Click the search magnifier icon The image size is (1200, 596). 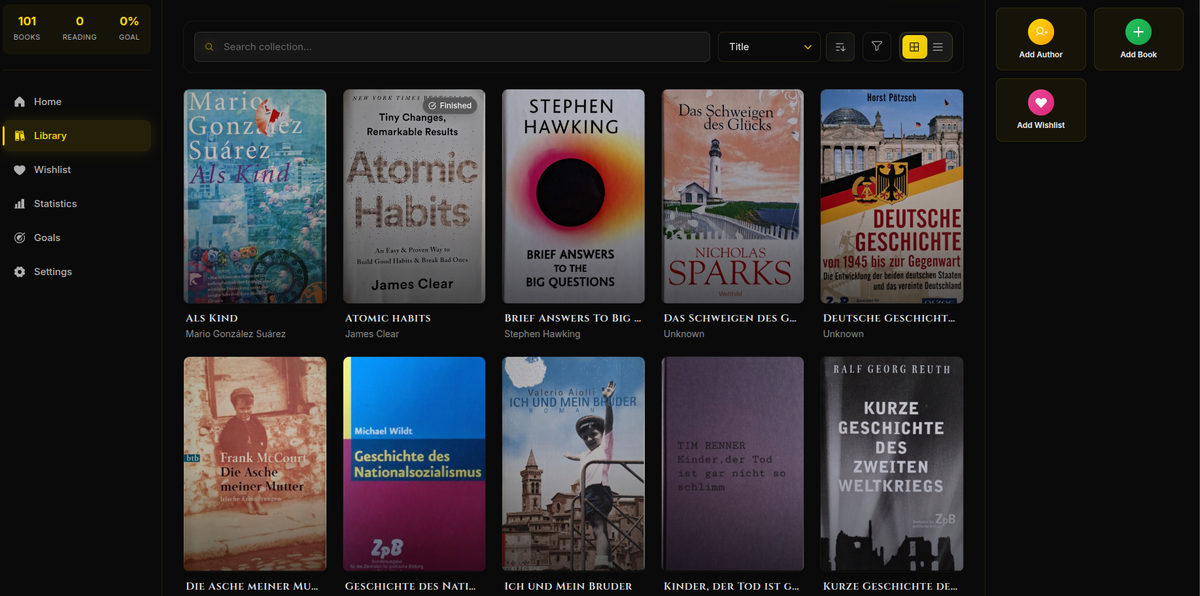(x=209, y=47)
